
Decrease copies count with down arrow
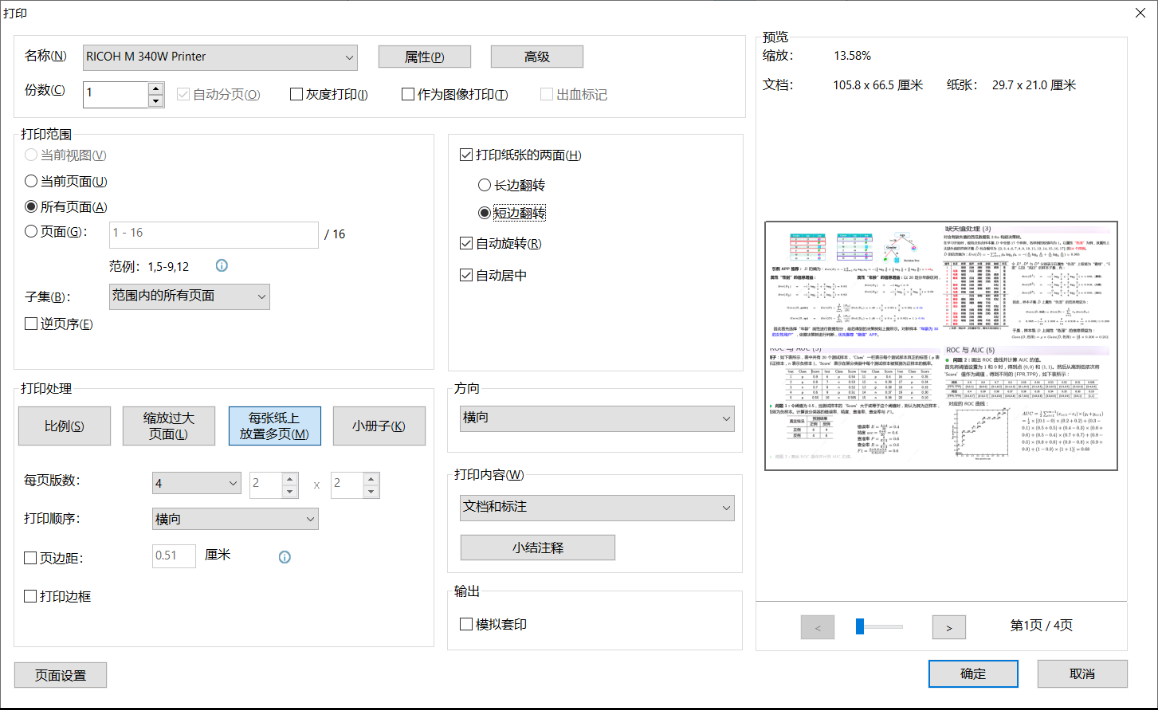tap(156, 101)
